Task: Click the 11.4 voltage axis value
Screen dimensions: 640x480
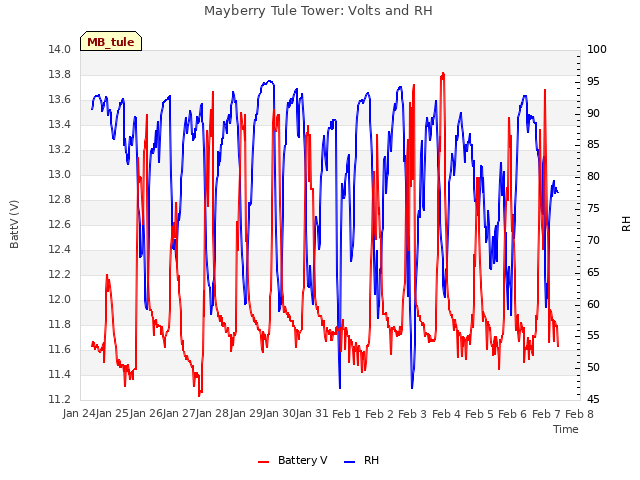Action: tap(60, 374)
